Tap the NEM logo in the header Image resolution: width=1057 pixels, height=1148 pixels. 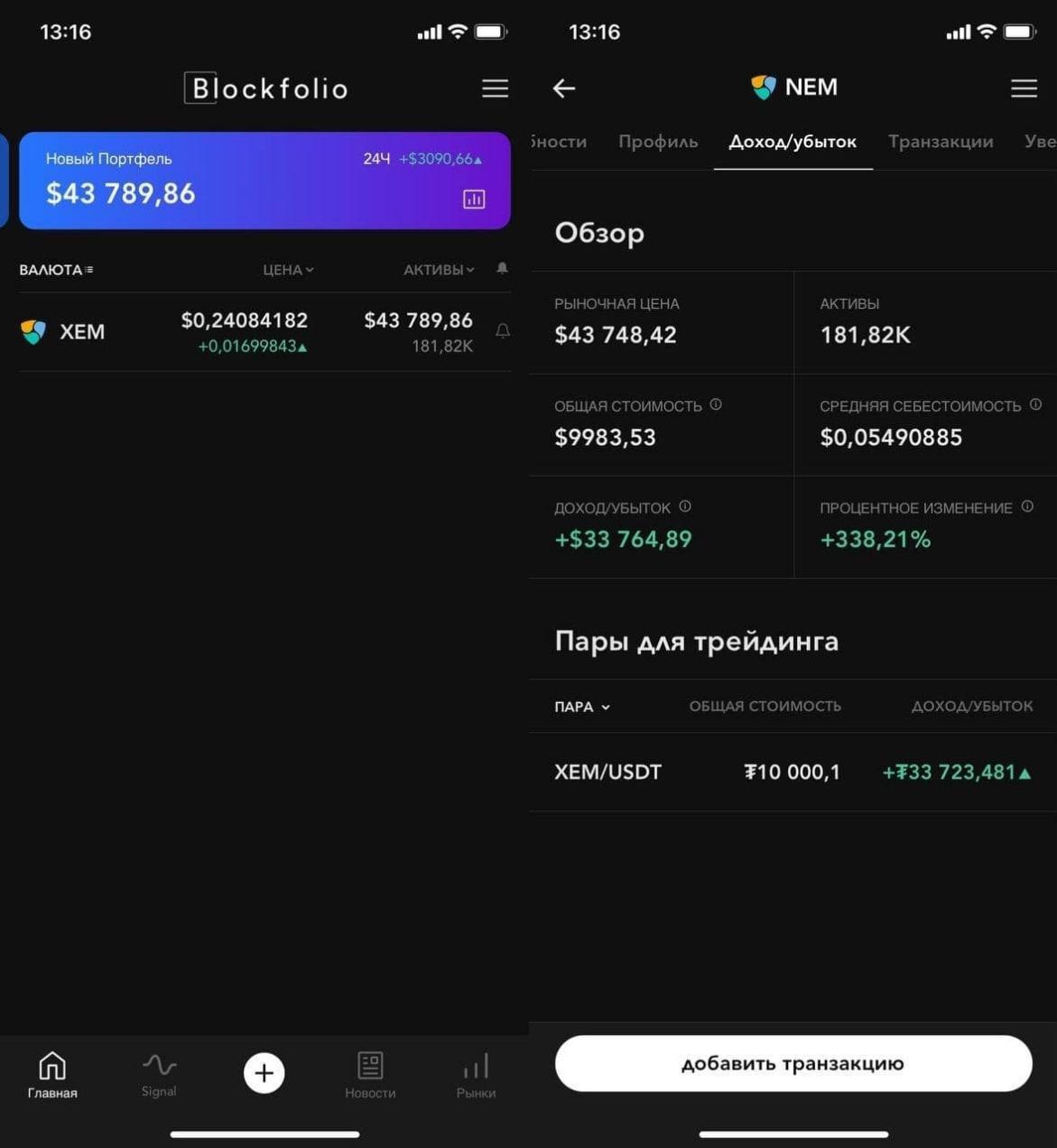tap(763, 88)
